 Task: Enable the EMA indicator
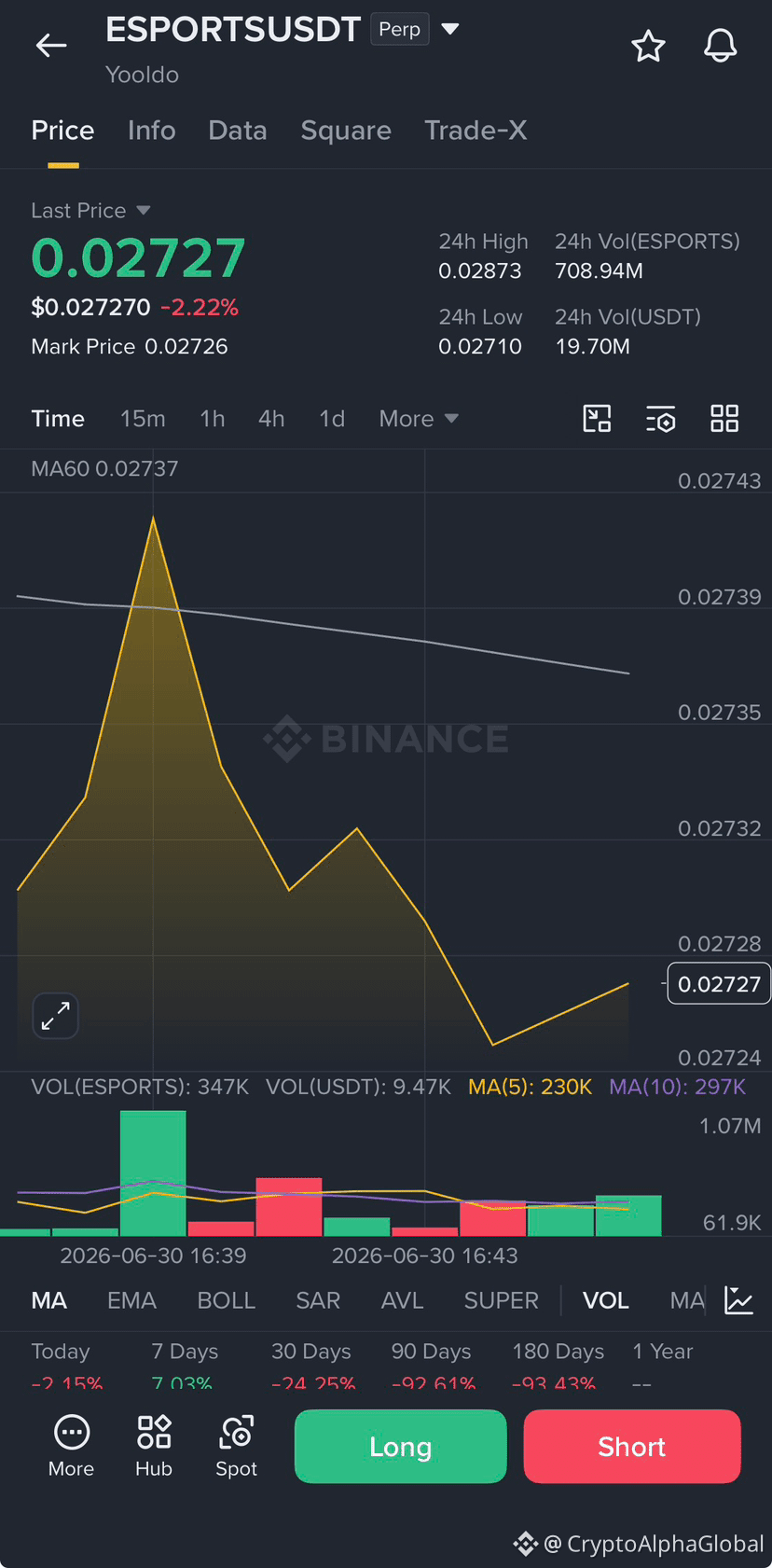(x=131, y=1300)
